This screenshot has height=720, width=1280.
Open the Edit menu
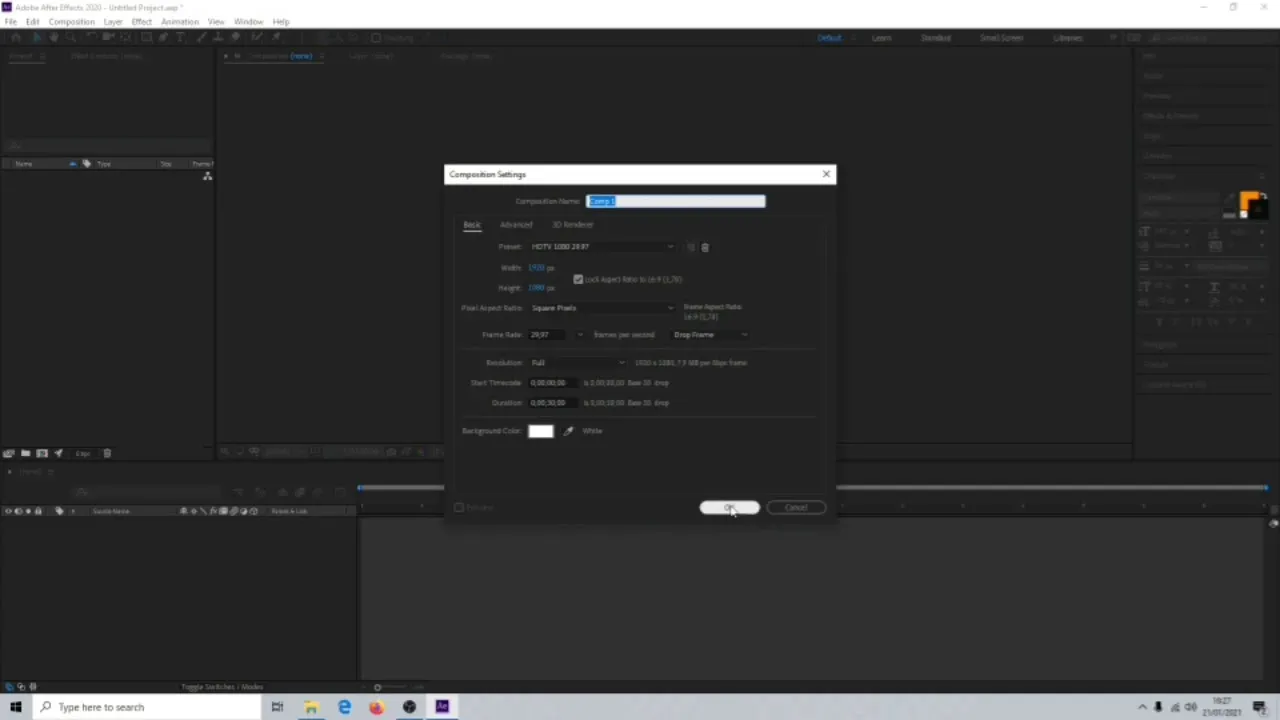point(32,21)
